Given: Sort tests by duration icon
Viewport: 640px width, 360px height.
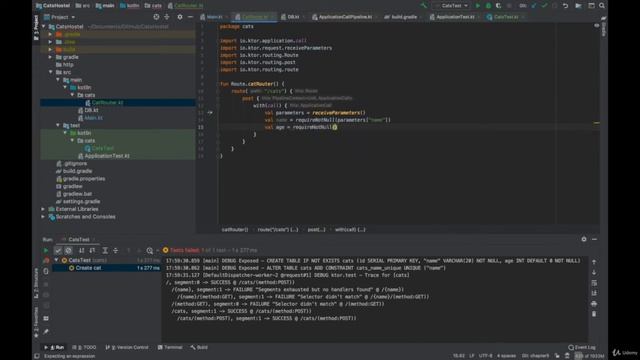Looking at the screenshot, I should tap(92, 250).
